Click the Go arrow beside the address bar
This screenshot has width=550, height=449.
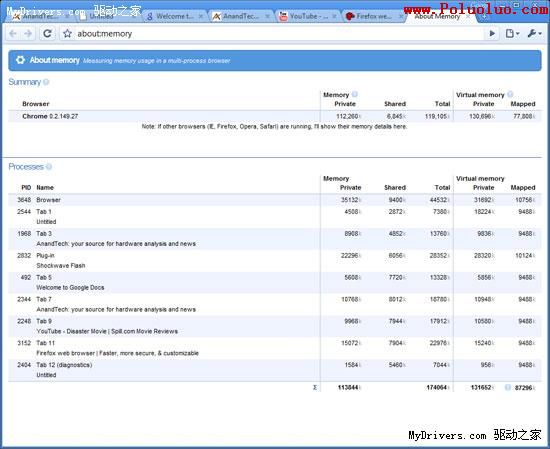pyautogui.click(x=492, y=33)
